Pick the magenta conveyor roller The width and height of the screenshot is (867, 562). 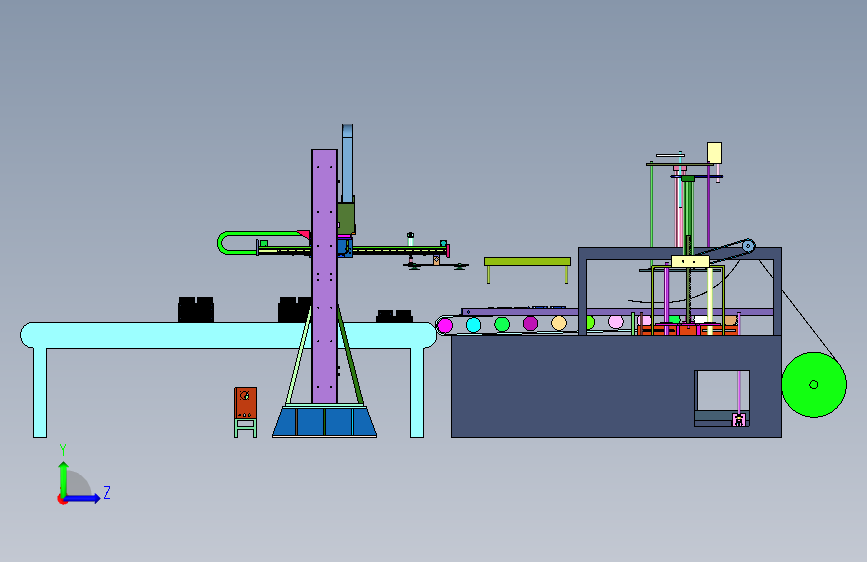click(x=445, y=325)
